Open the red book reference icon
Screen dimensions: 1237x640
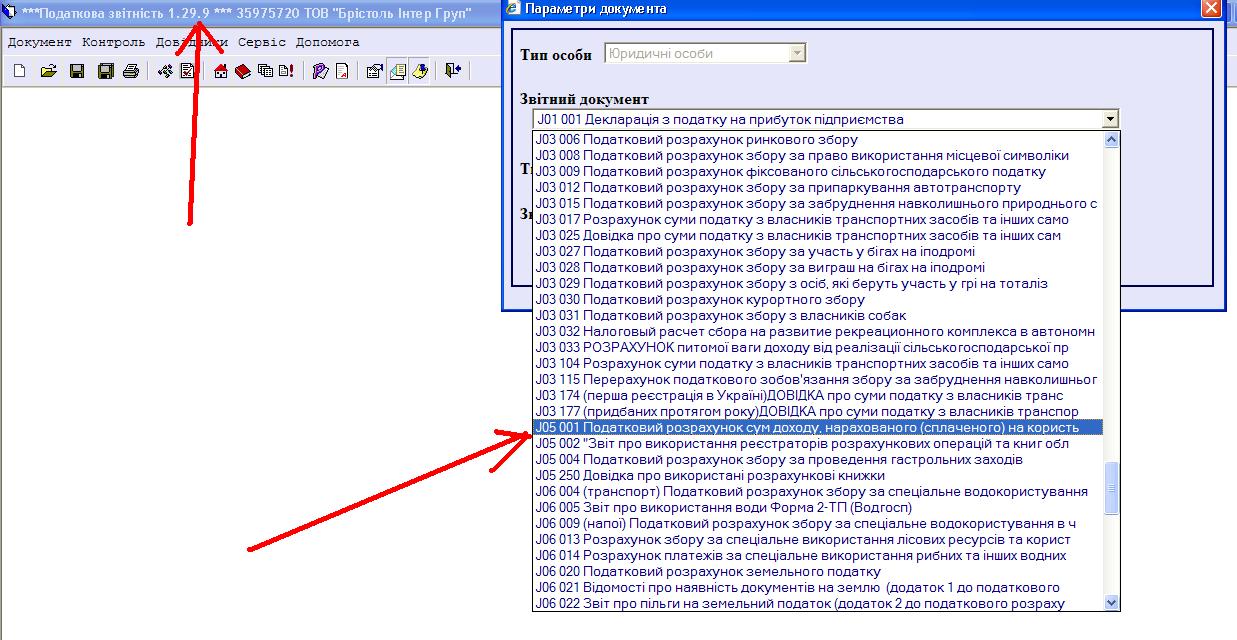pyautogui.click(x=243, y=71)
